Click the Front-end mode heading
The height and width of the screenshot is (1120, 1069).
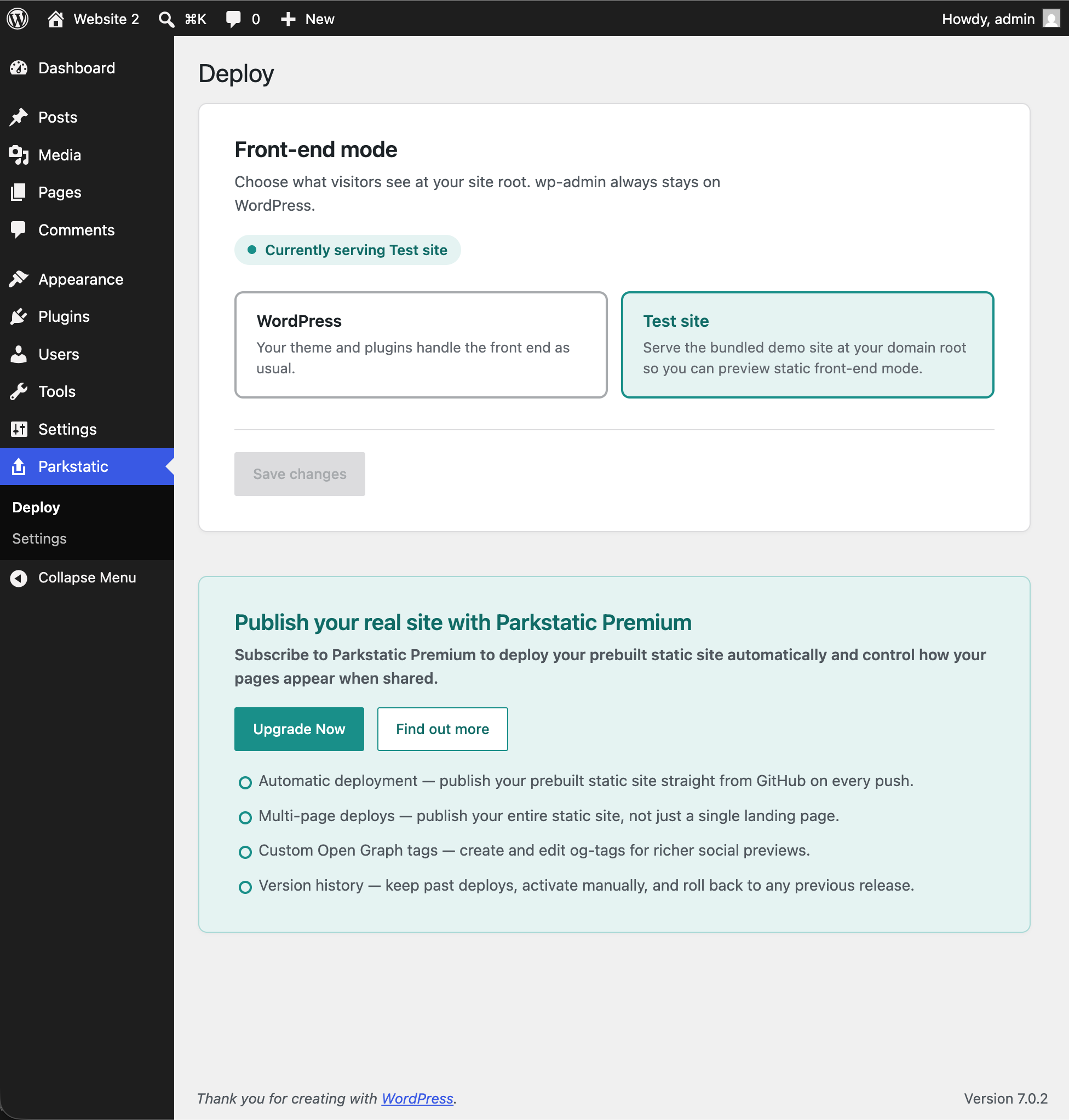315,150
